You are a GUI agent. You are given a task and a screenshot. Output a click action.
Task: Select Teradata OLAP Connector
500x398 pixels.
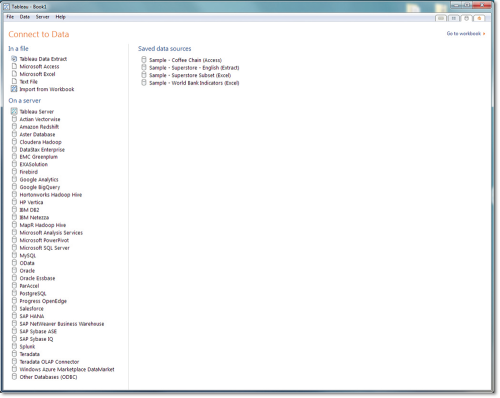pyautogui.click(x=49, y=362)
